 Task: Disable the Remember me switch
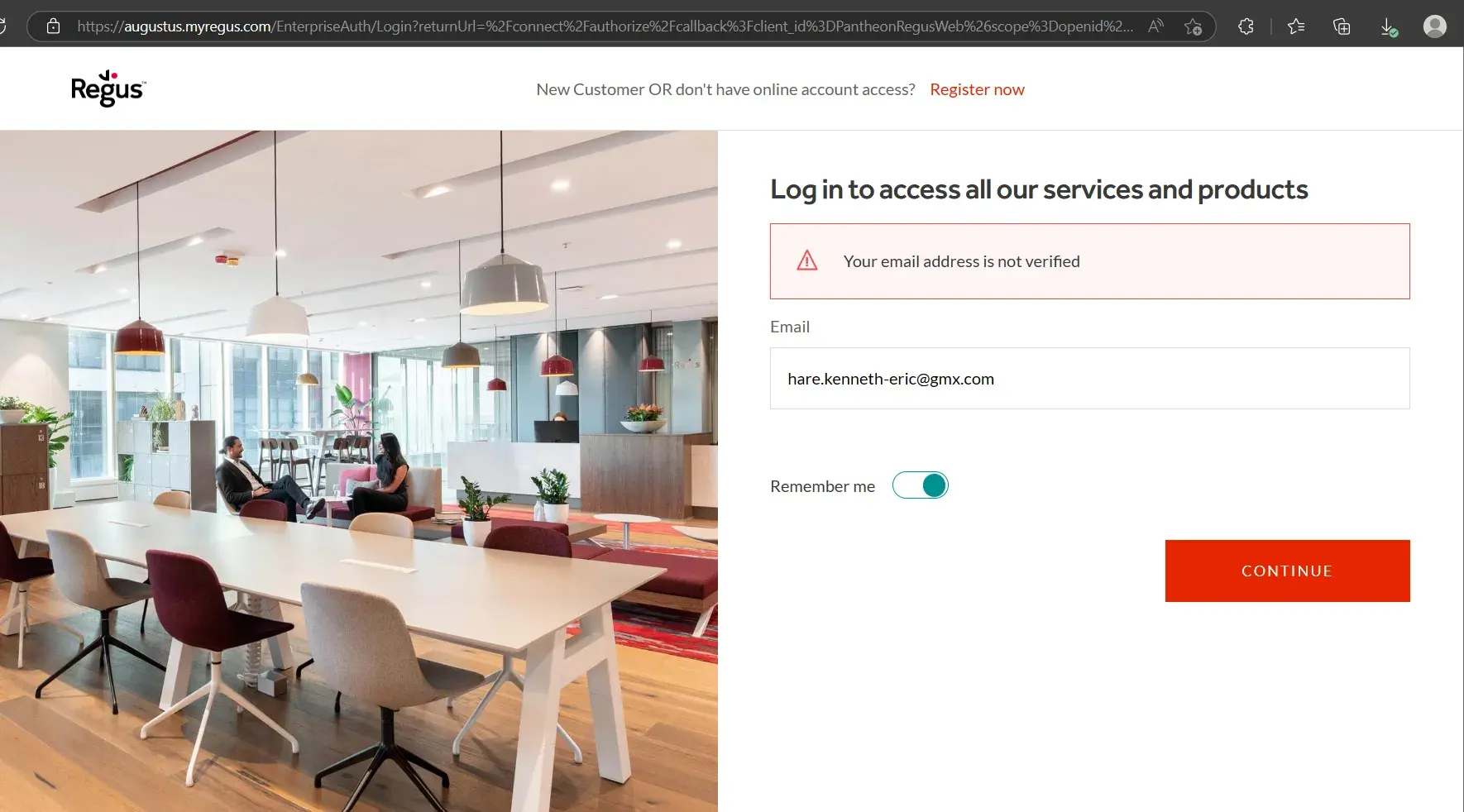920,485
